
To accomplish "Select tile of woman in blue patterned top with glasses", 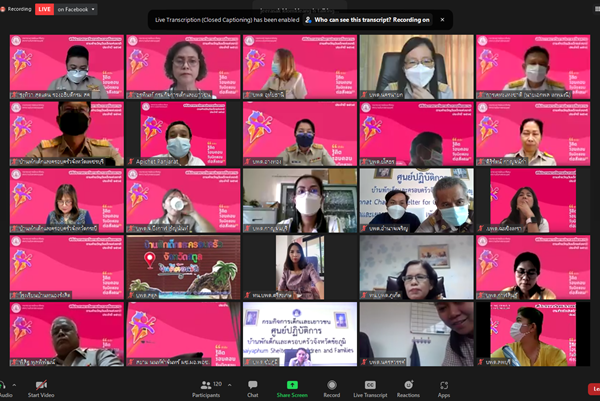I will (x=67, y=200).
